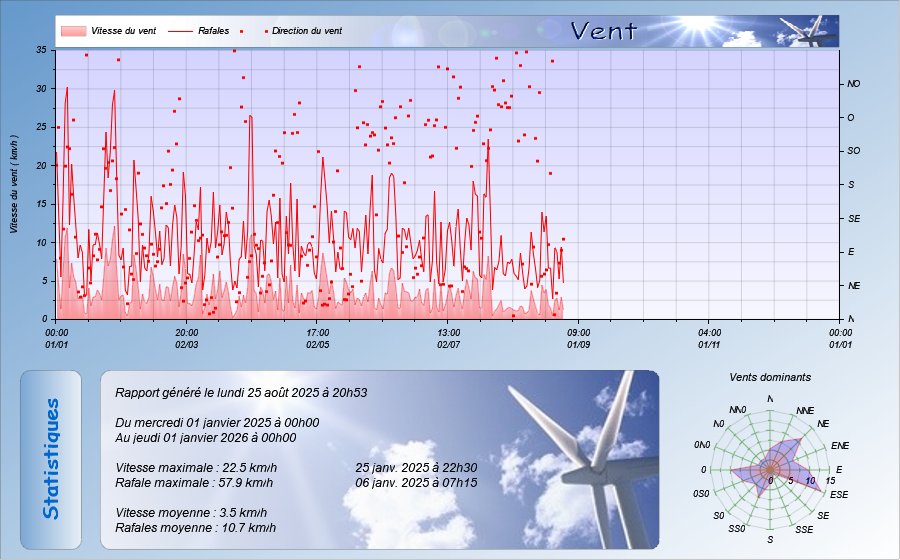
Task: Click the 20:00 02/03 time axis label
Action: point(187,338)
